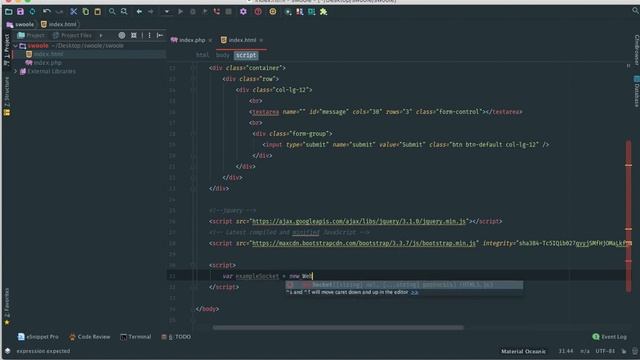Click the Forward navigation arrow

pyautogui.click(x=151, y=11)
